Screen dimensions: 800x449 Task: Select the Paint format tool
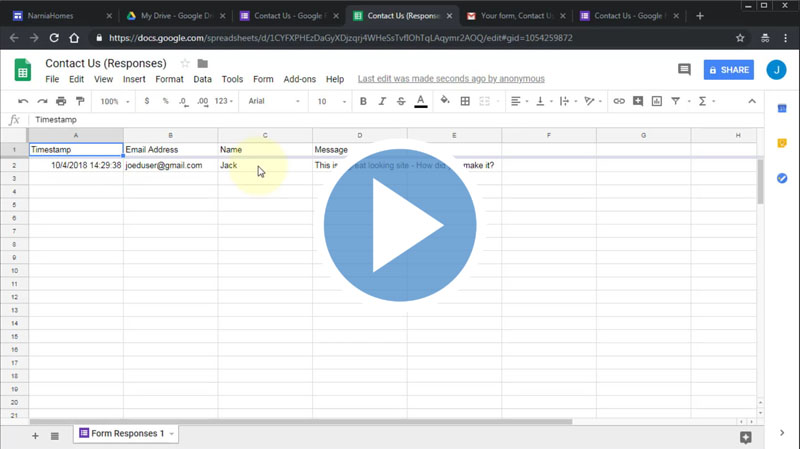(80, 101)
